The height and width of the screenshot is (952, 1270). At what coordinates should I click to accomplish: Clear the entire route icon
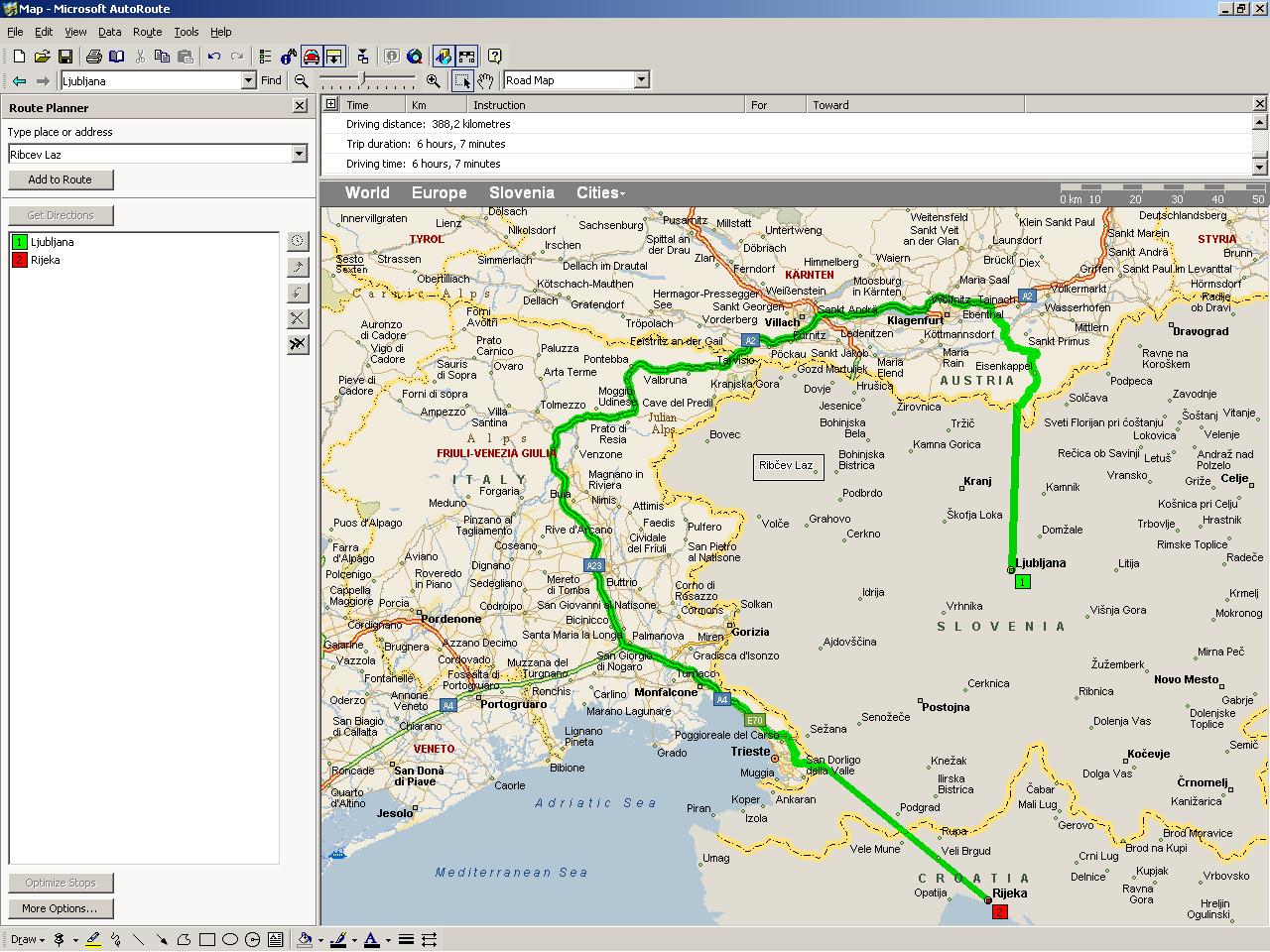298,344
